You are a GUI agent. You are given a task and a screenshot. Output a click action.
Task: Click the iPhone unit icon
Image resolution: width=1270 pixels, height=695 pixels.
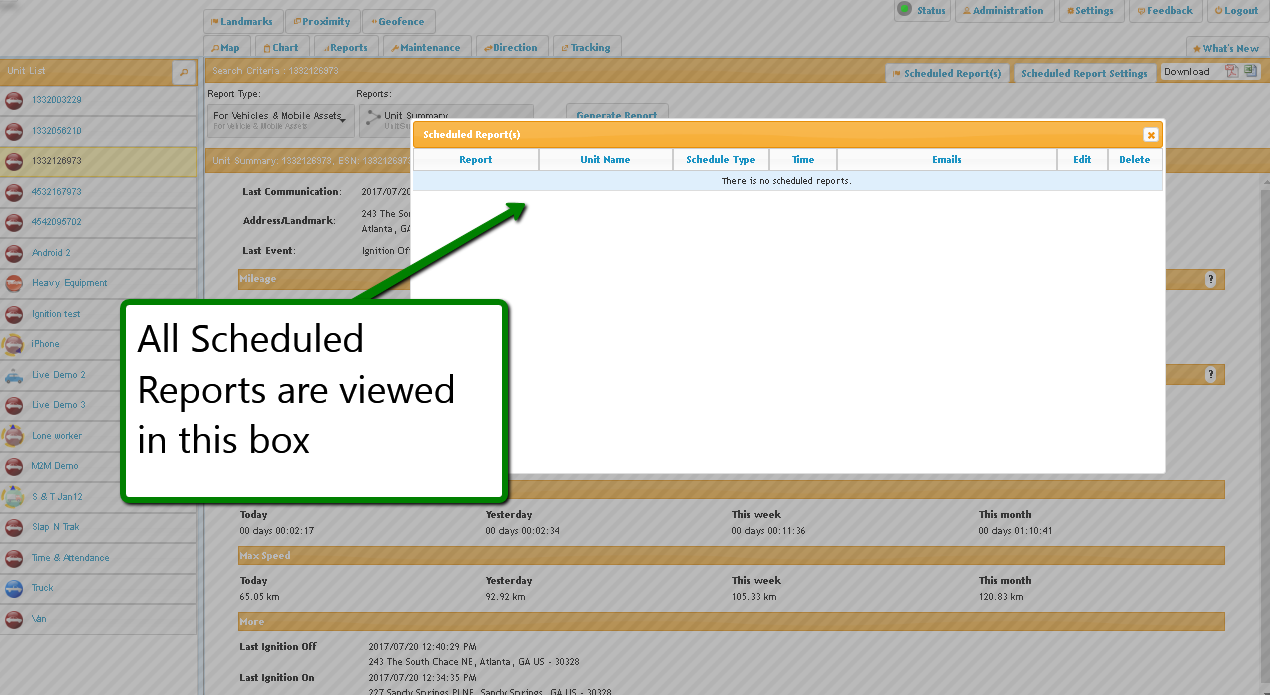[x=14, y=344]
